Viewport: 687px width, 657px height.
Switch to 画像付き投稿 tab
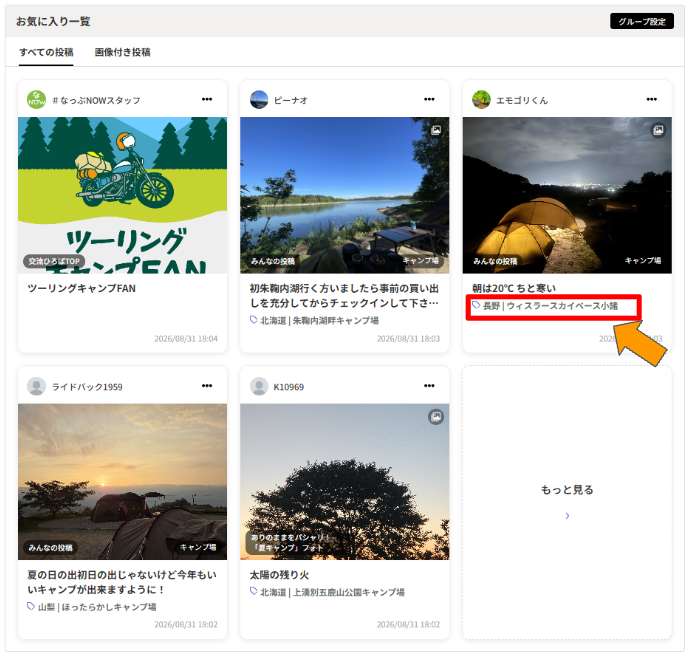pos(122,52)
